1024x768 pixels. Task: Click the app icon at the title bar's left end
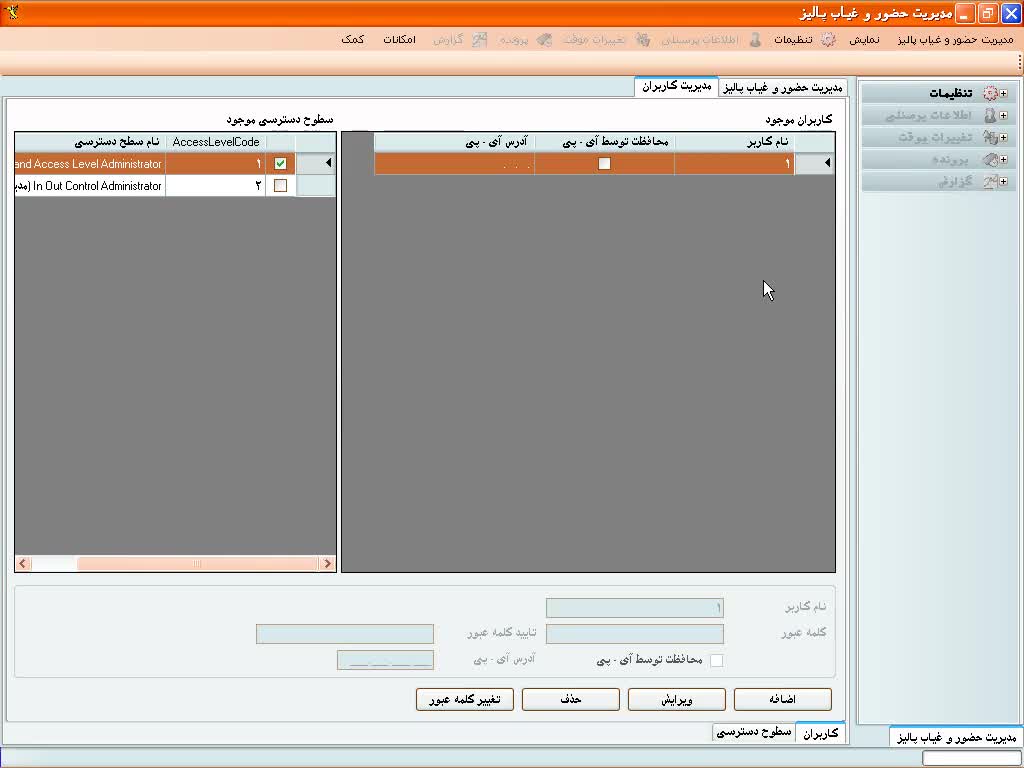pyautogui.click(x=12, y=13)
